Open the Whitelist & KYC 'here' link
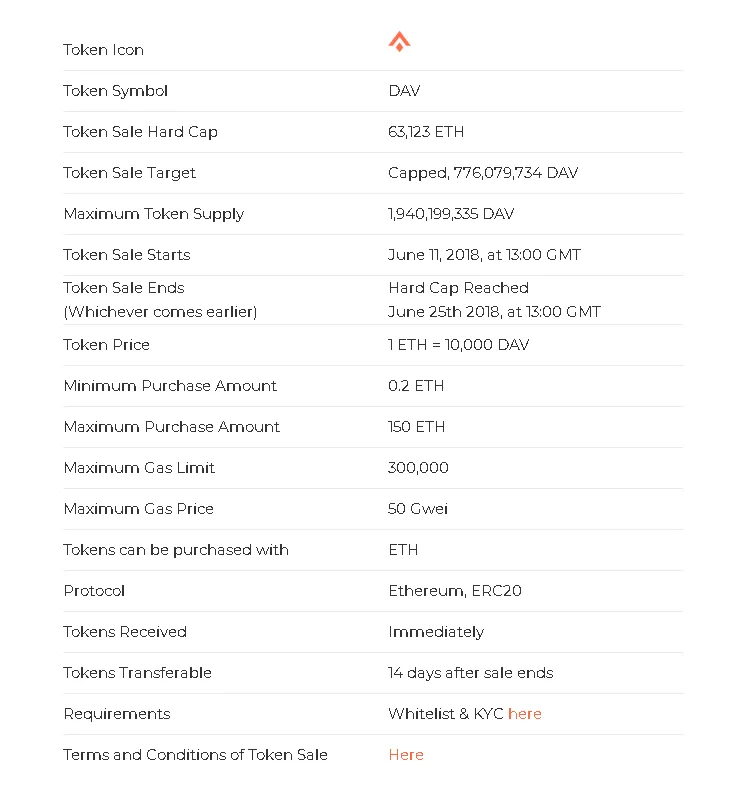The height and width of the screenshot is (802, 744). (x=525, y=714)
